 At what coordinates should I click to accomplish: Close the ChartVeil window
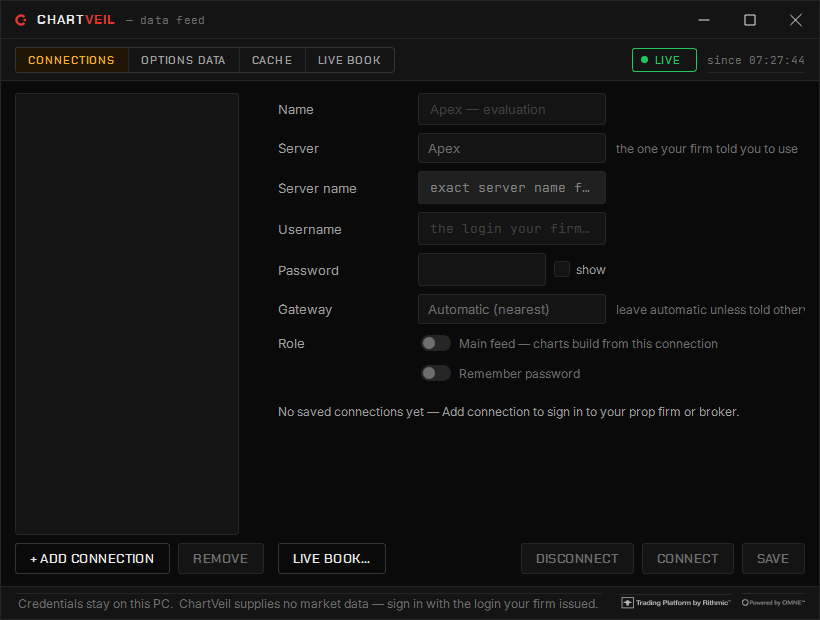[x=795, y=20]
